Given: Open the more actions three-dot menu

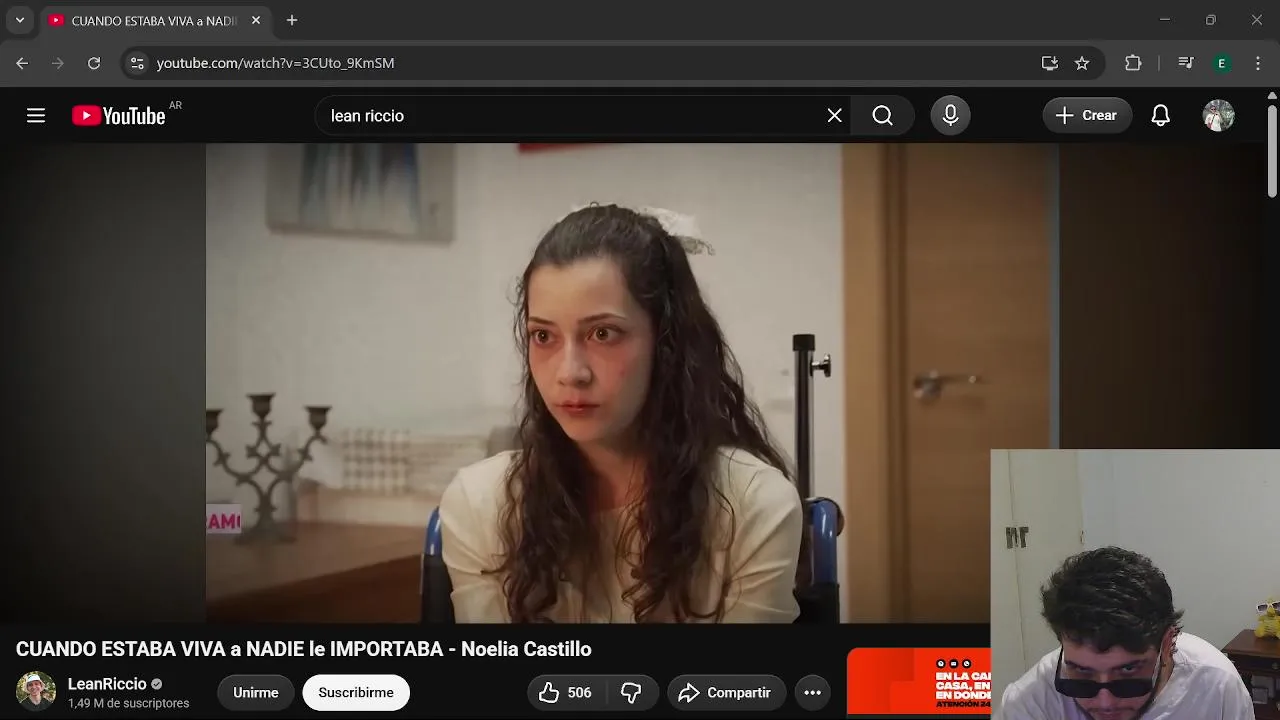Looking at the screenshot, I should [x=812, y=692].
